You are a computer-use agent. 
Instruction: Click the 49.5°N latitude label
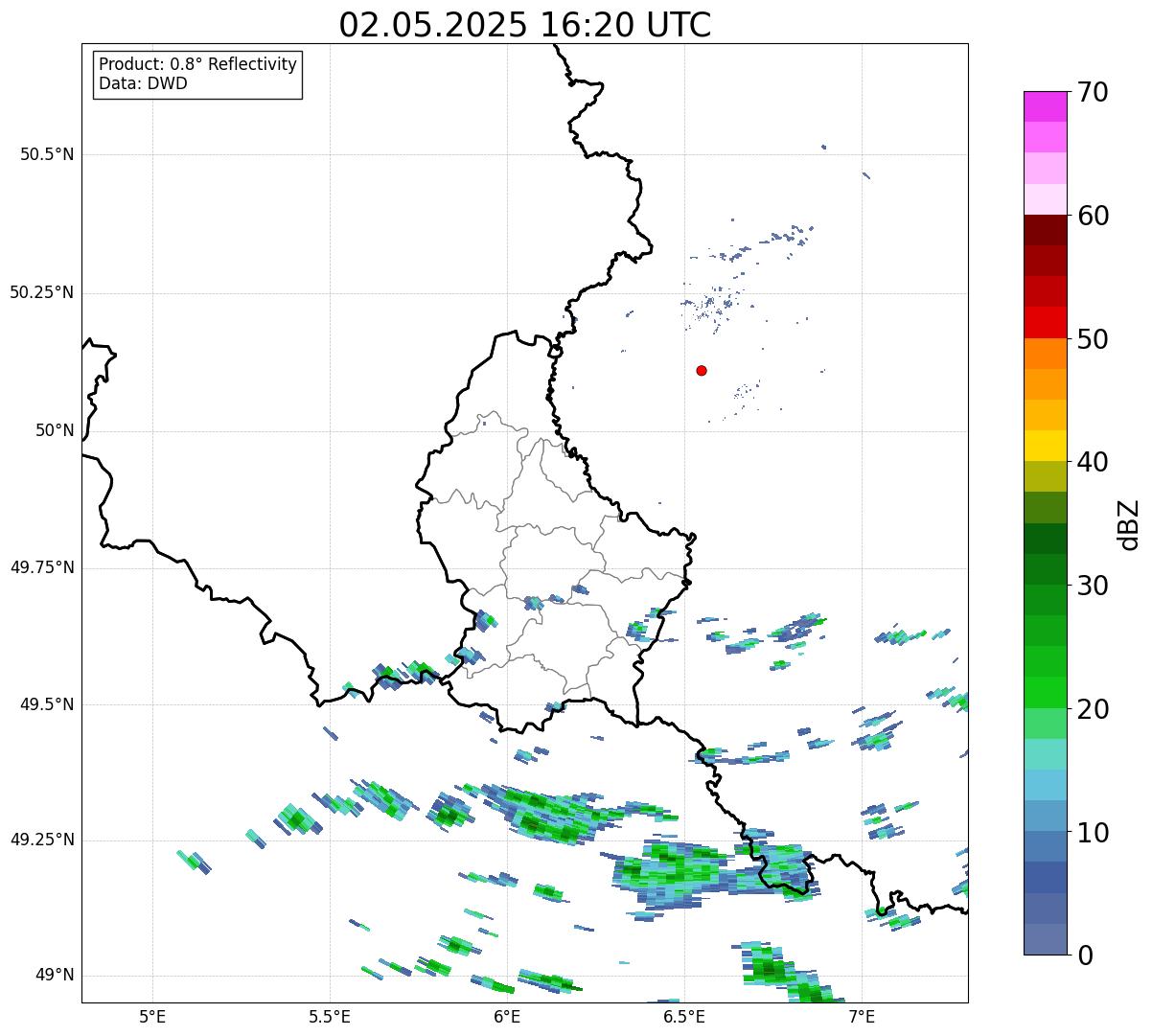pyautogui.click(x=47, y=704)
